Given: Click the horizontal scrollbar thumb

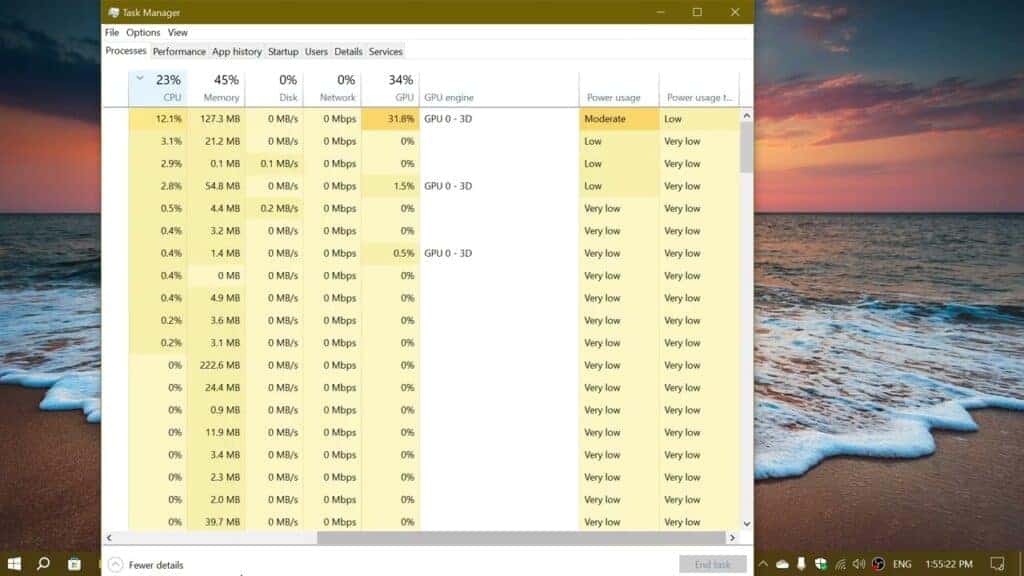Looking at the screenshot, I should point(521,538).
